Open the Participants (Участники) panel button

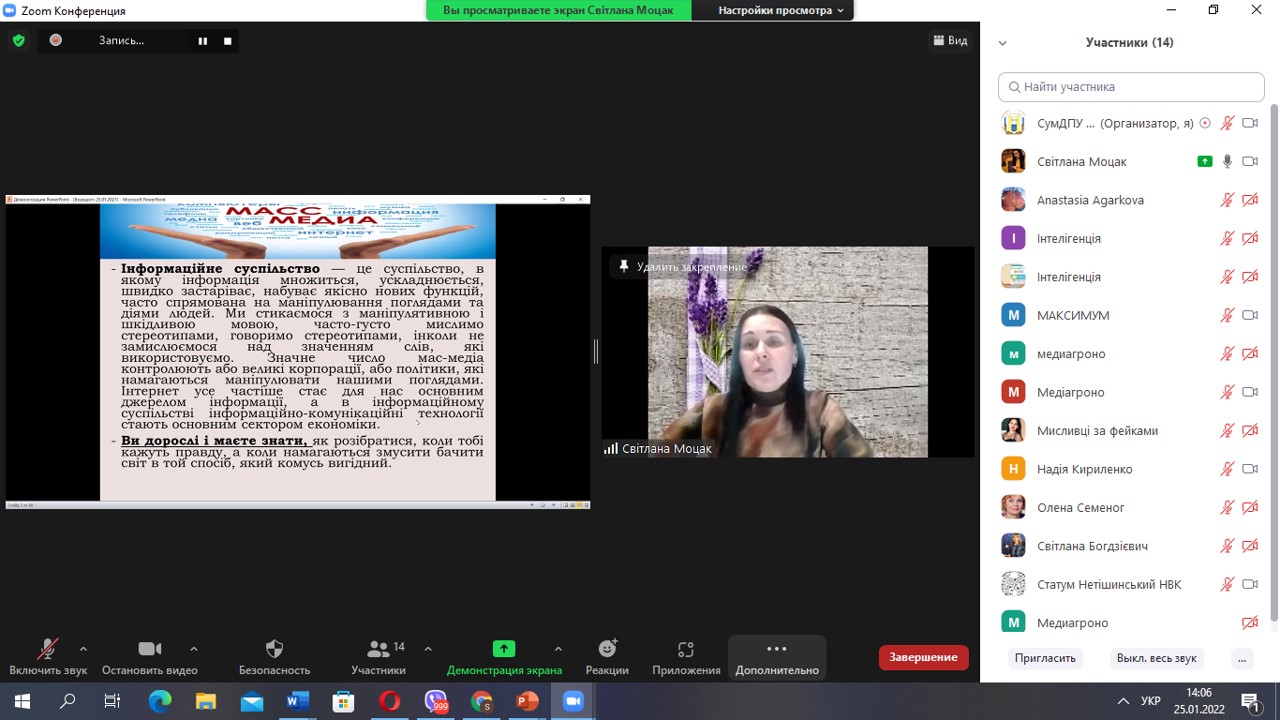coord(379,657)
